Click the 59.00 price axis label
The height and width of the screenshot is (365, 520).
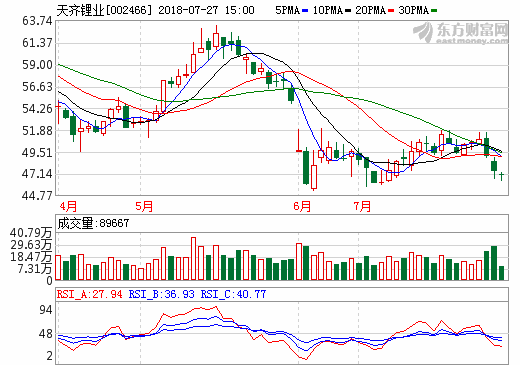[37, 65]
